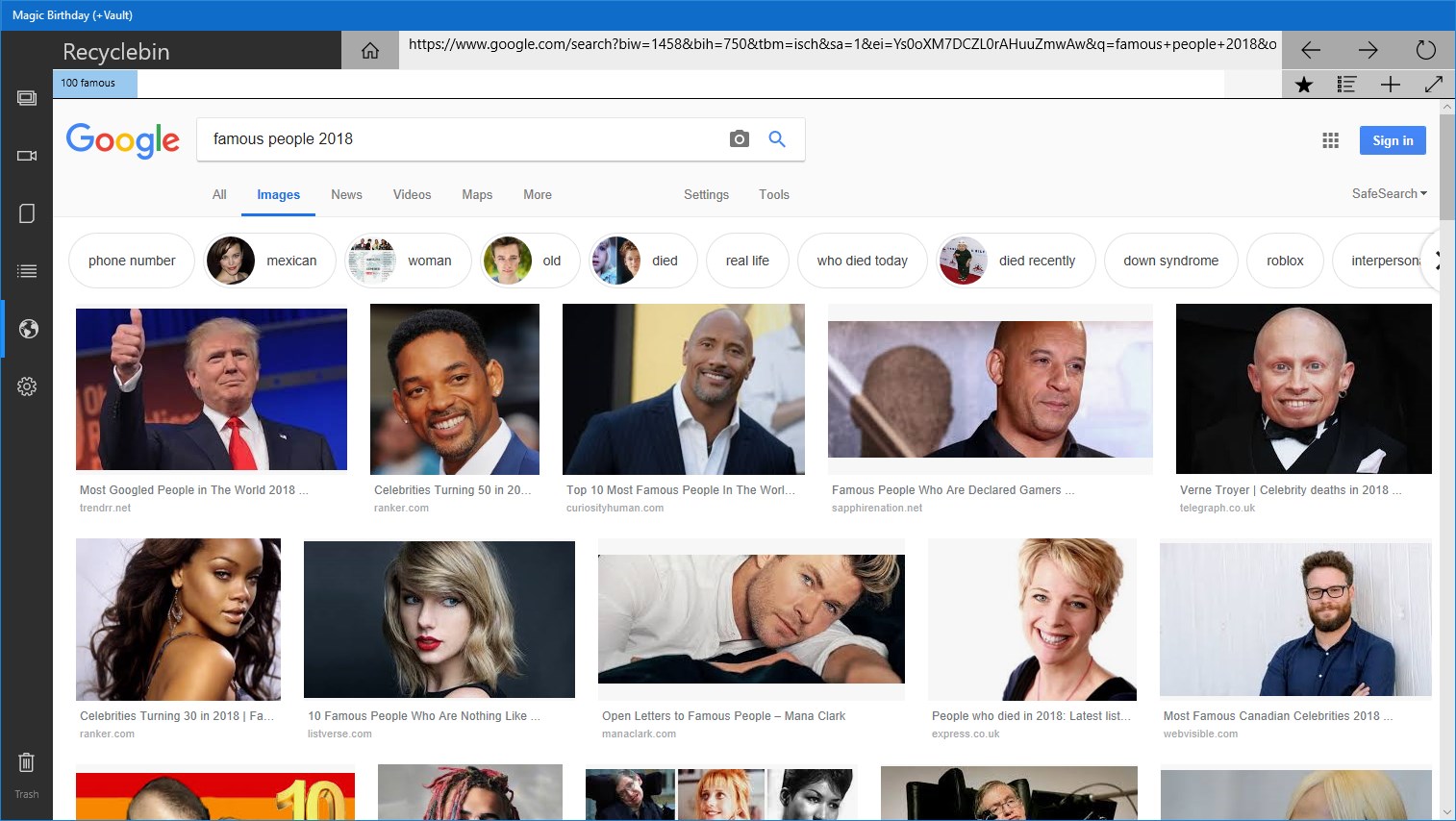Expand browser to fullscreen arrow icon

1433,85
